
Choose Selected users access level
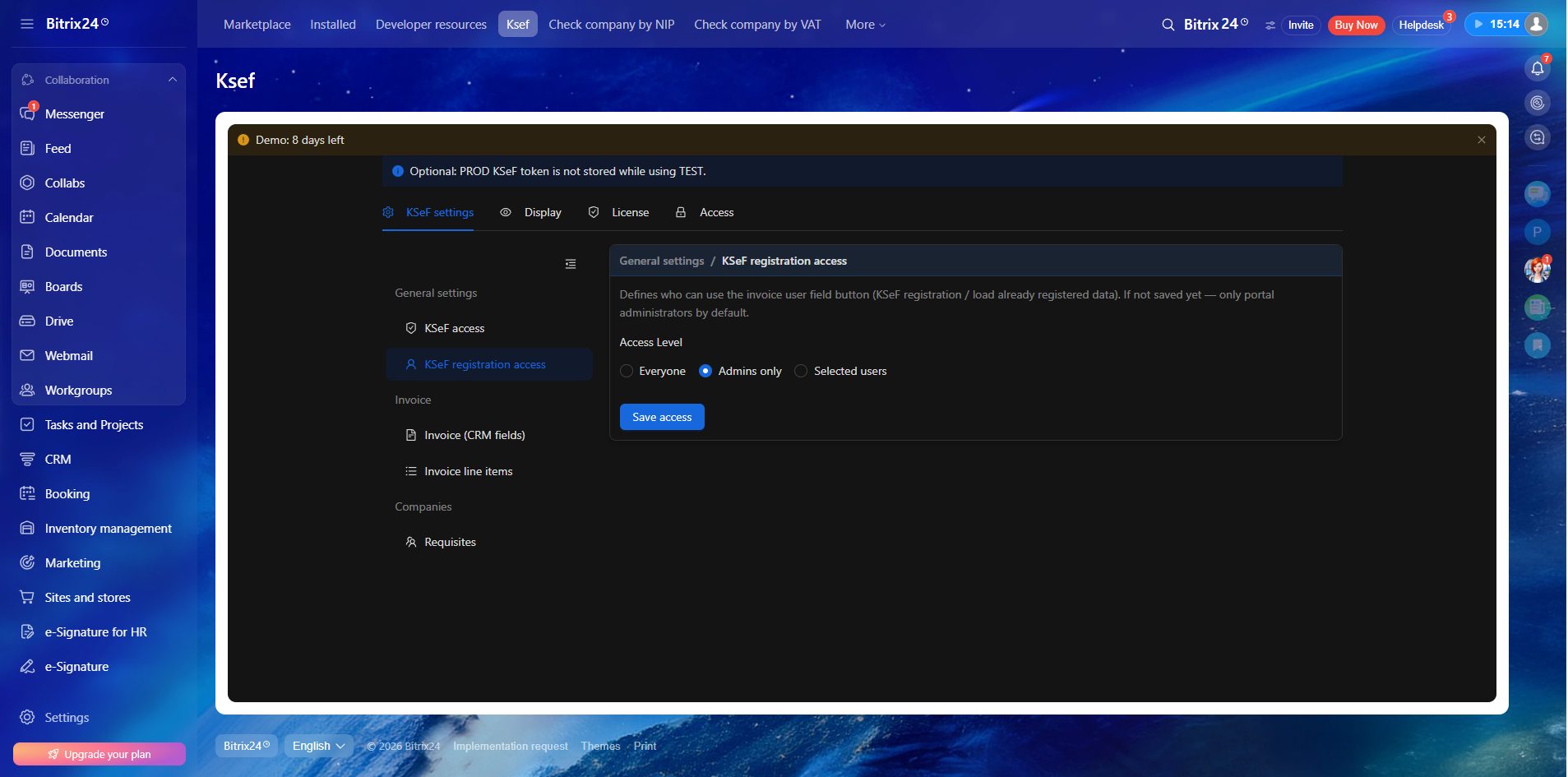click(x=801, y=372)
